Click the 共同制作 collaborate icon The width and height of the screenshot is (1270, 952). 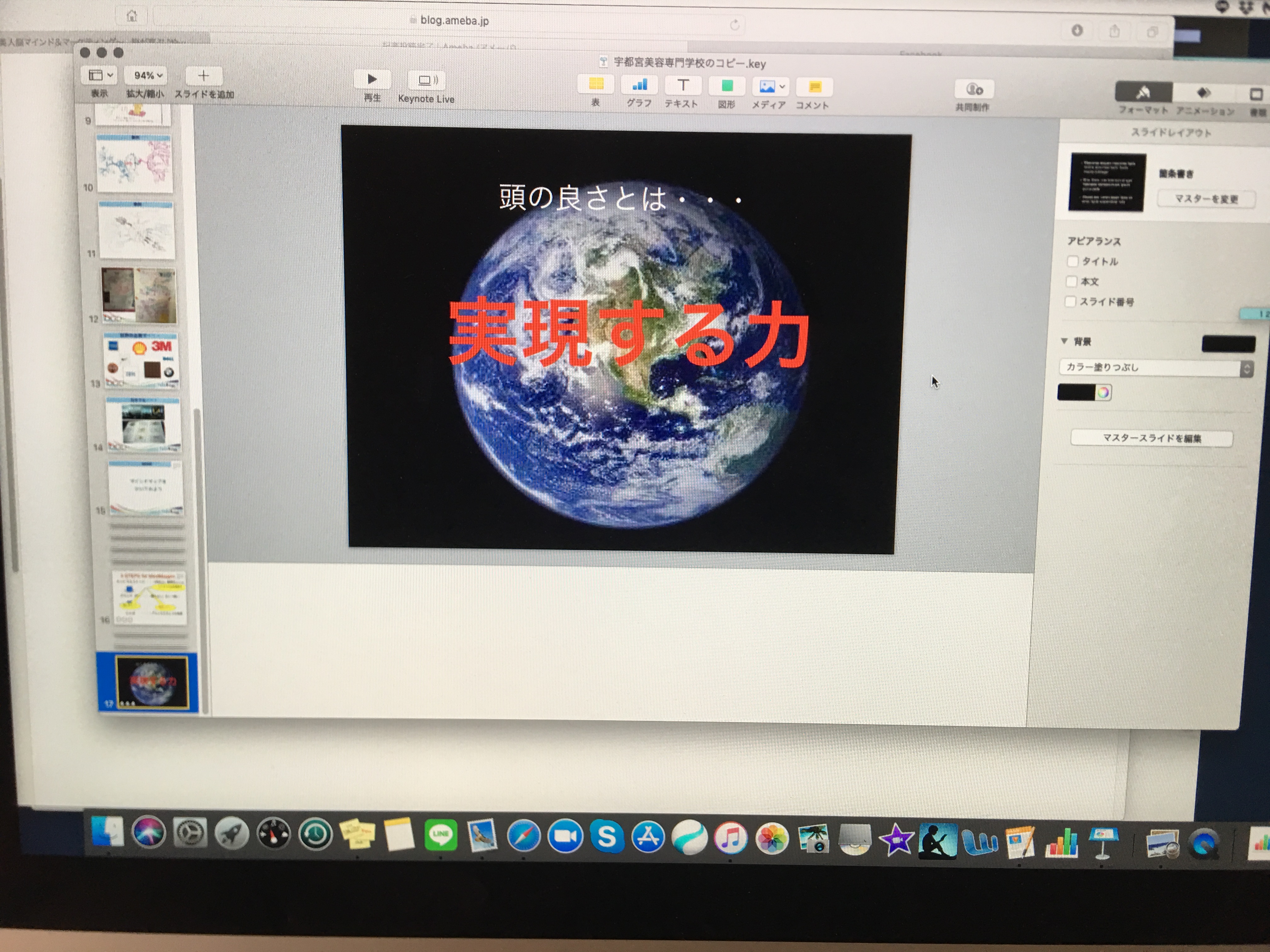(x=974, y=89)
